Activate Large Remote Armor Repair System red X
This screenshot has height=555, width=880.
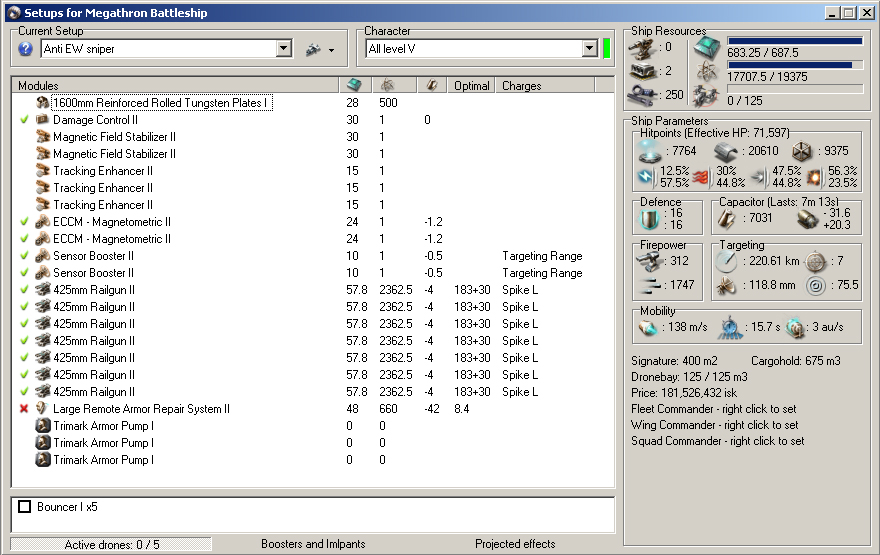coord(24,409)
